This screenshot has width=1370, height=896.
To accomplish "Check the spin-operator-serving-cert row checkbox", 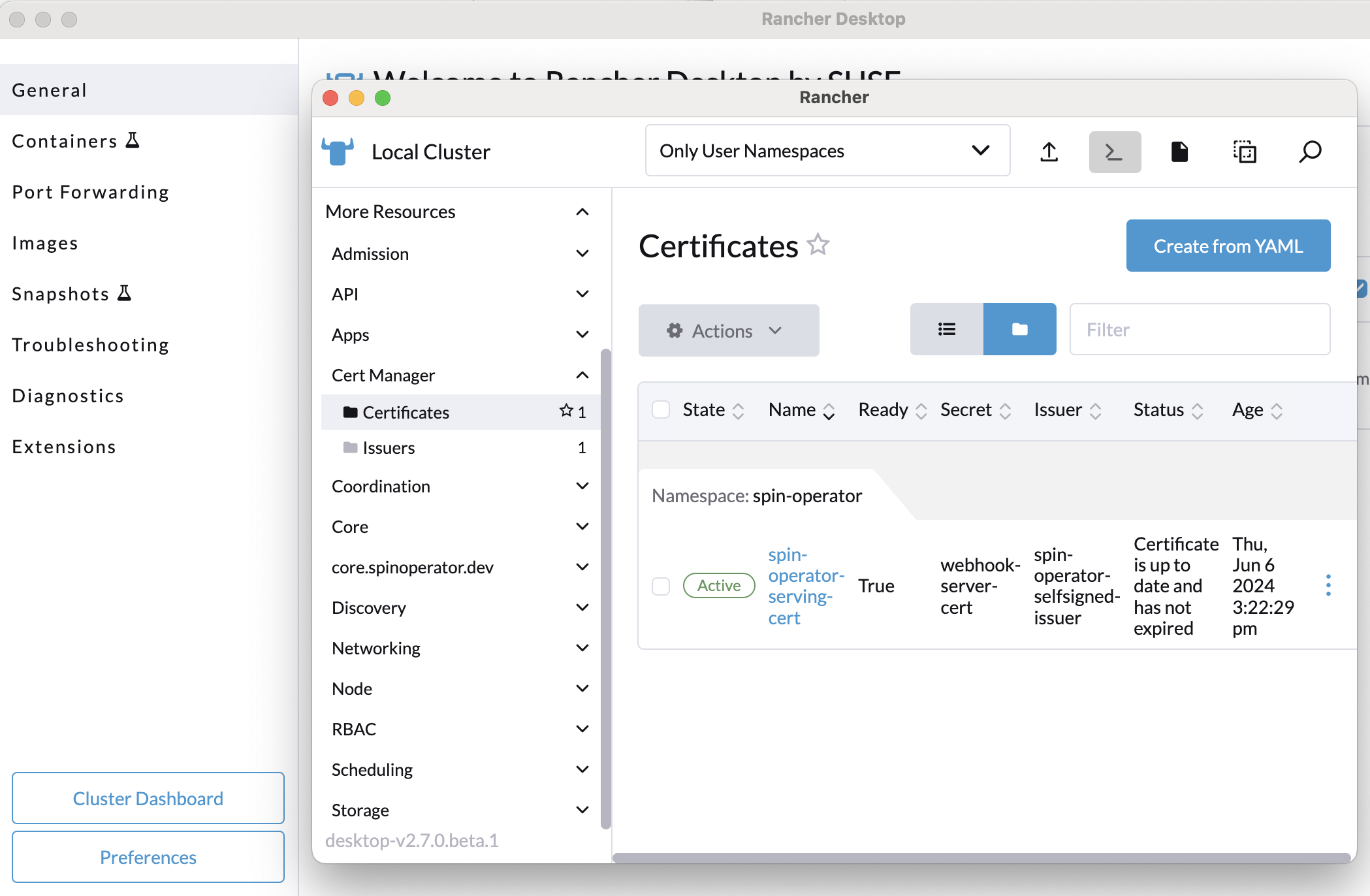I will point(661,586).
